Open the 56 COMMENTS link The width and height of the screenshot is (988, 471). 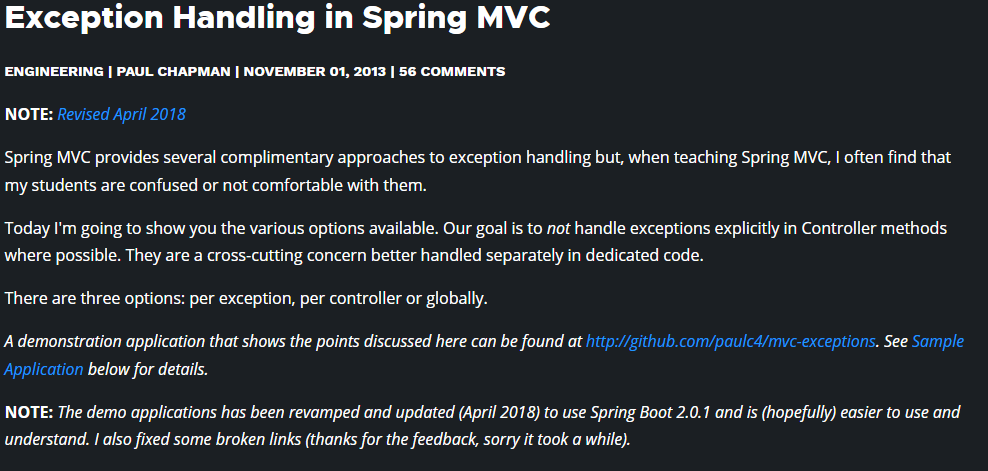(x=452, y=71)
